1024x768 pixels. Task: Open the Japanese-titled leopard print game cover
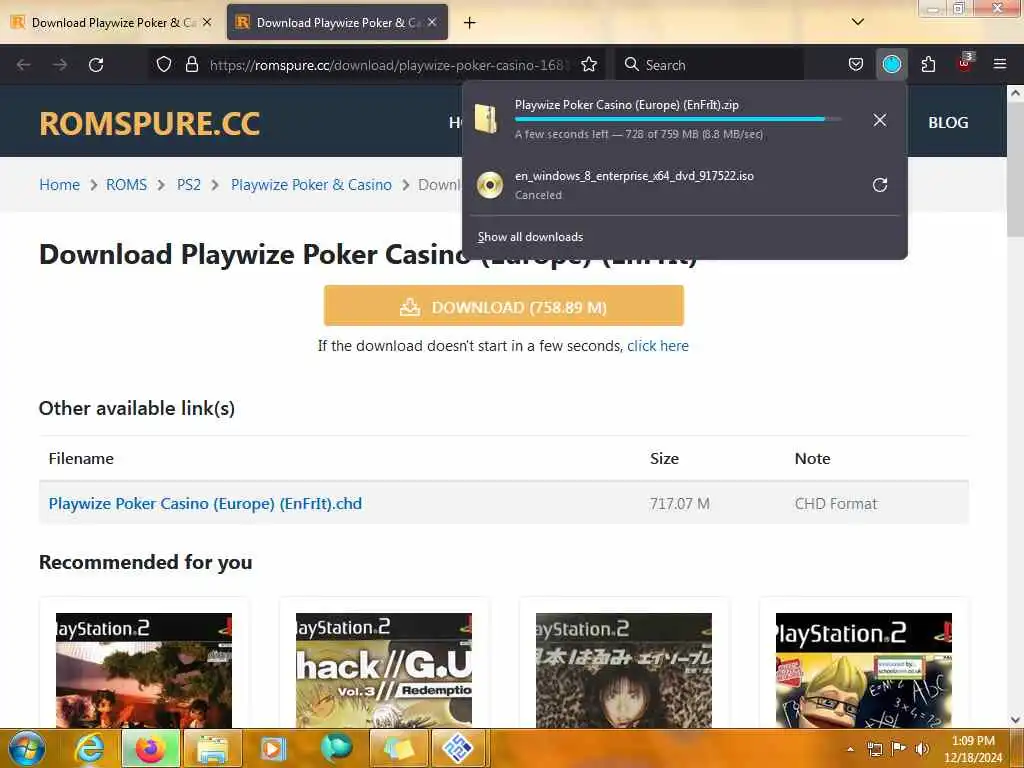(624, 670)
